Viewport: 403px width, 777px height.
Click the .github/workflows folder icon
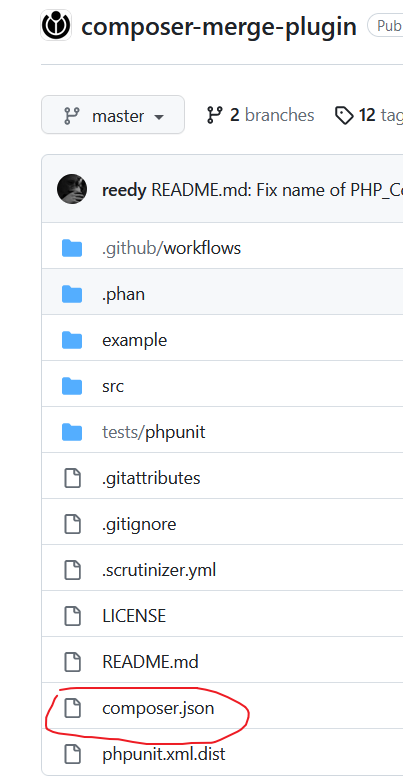coord(72,248)
